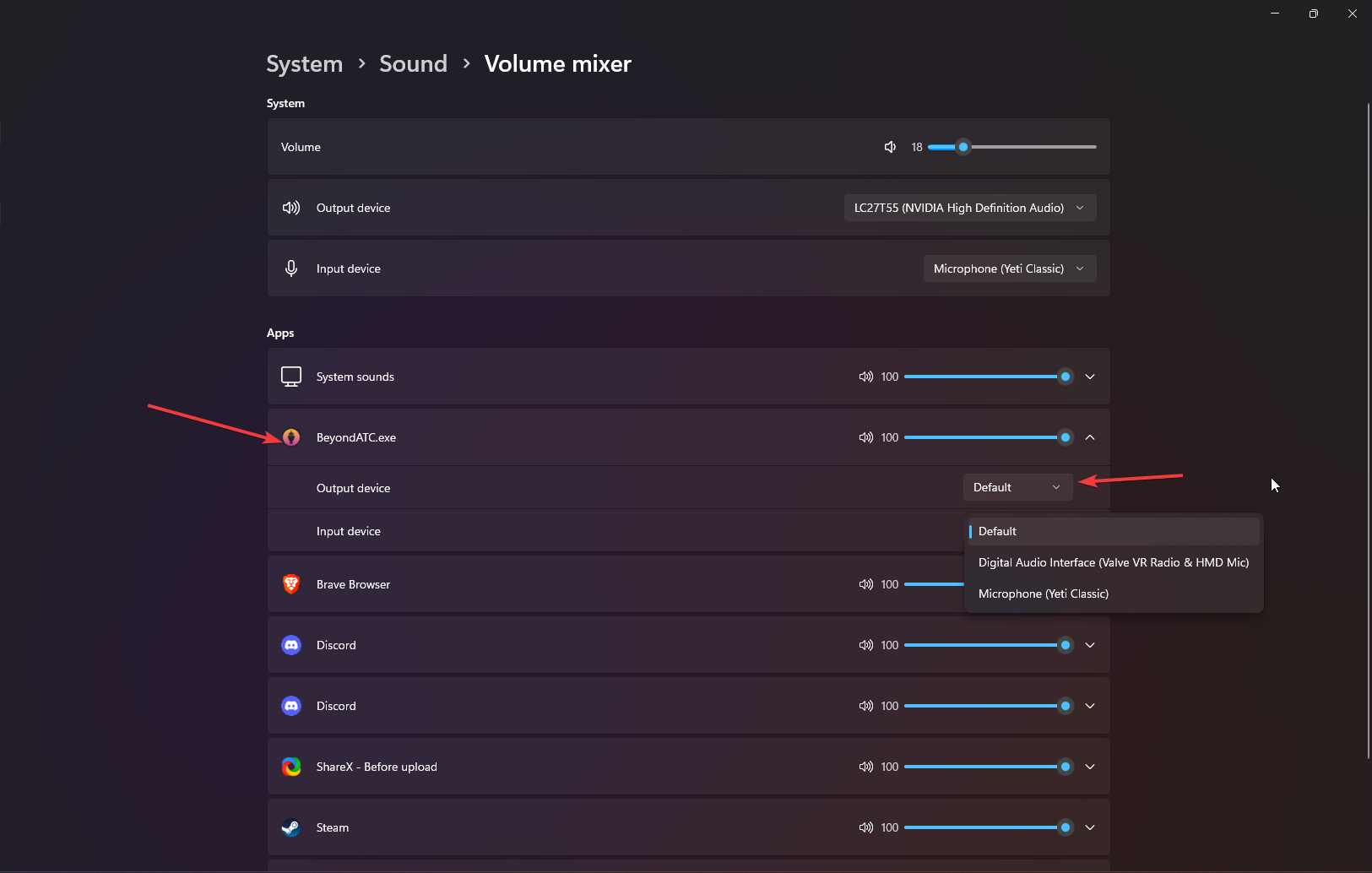Viewport: 1372px width, 873px height.
Task: Click the ShareX - Before upload label
Action: click(377, 767)
